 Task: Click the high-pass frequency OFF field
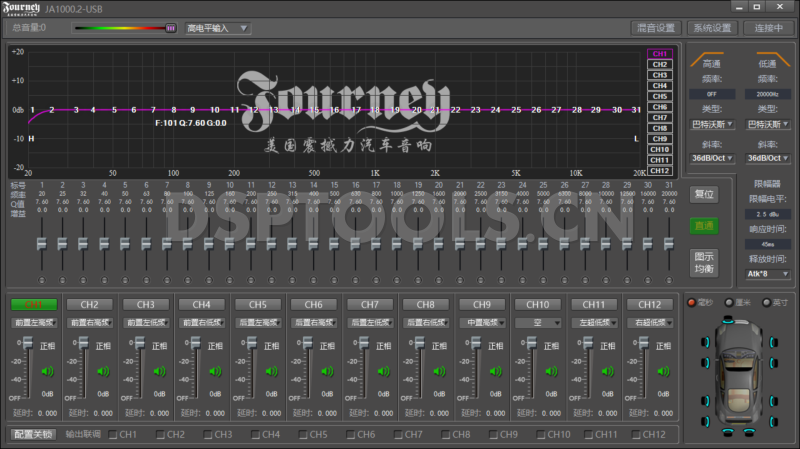[x=712, y=94]
